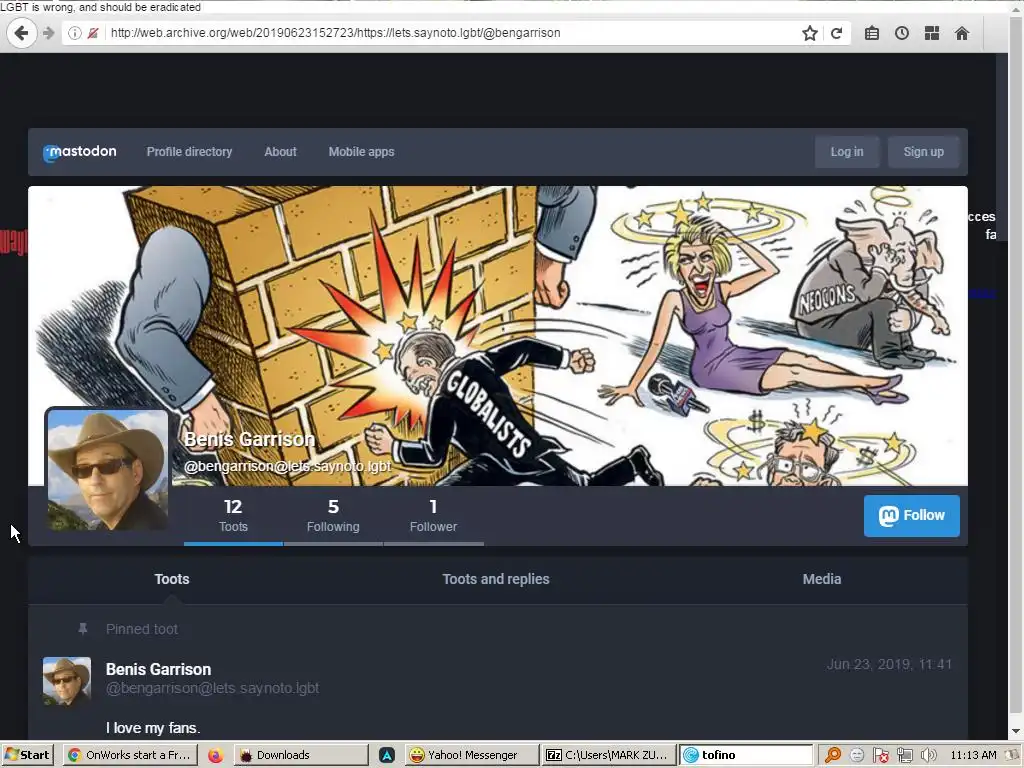Open the 11:13 AM taskbar clock
This screenshot has width=1024, height=768.
coord(973,756)
